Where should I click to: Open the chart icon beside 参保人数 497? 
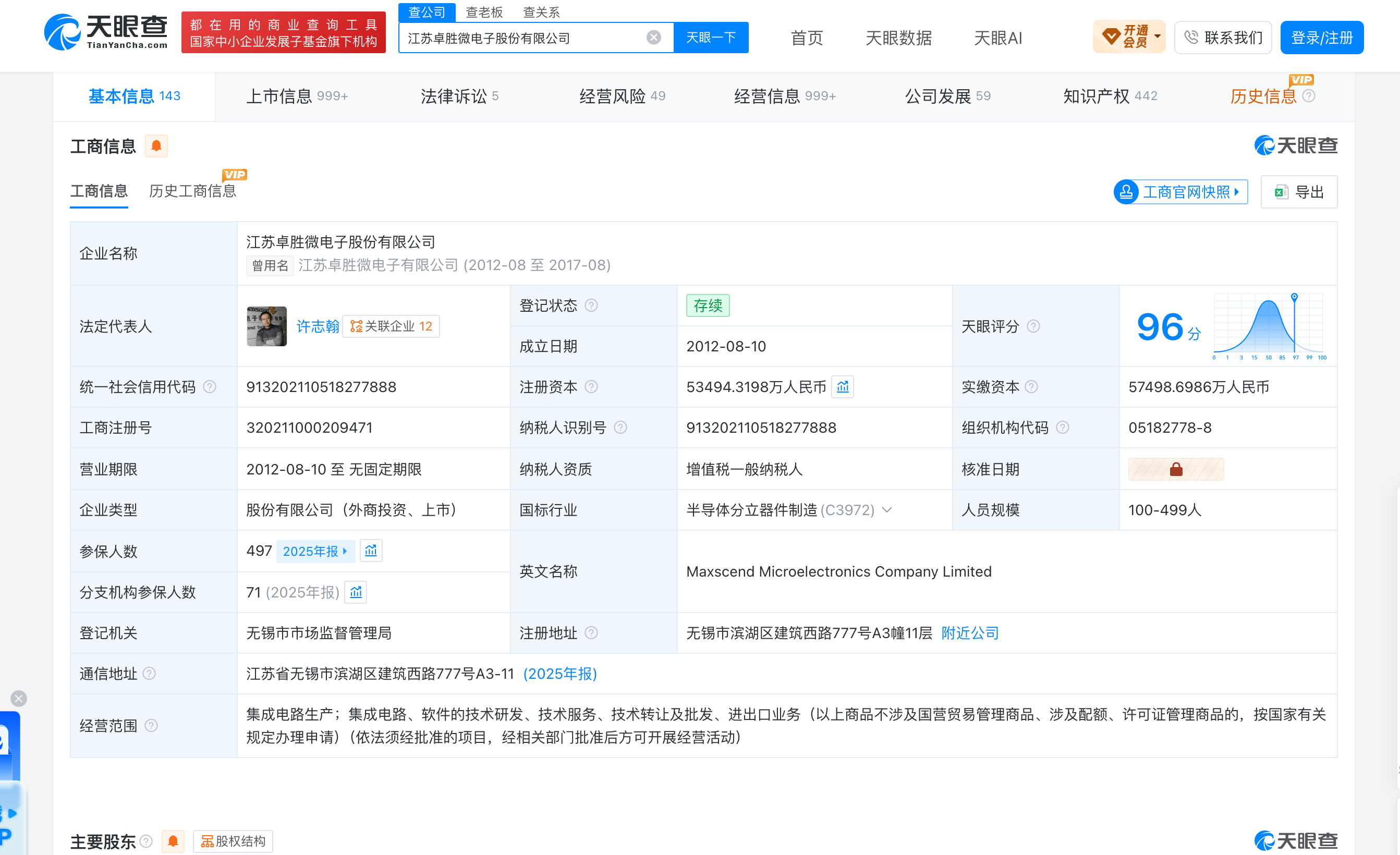[x=371, y=551]
